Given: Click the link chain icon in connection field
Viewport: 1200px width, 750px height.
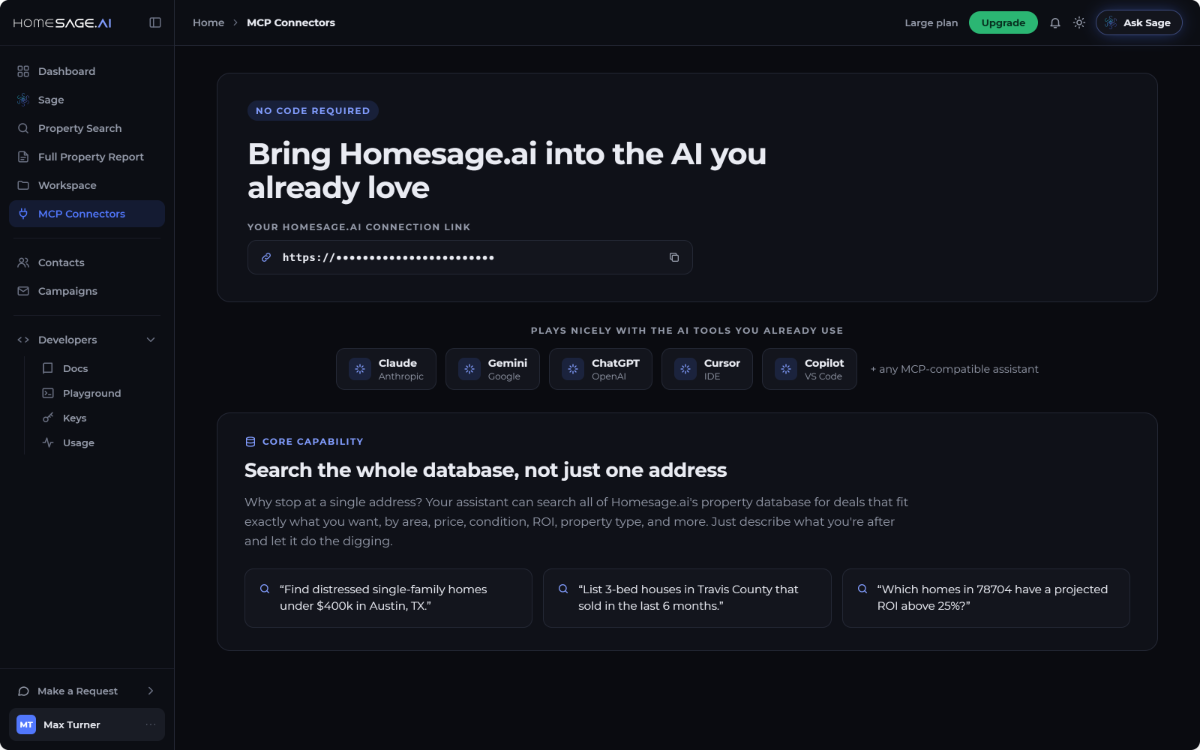Looking at the screenshot, I should pos(266,257).
